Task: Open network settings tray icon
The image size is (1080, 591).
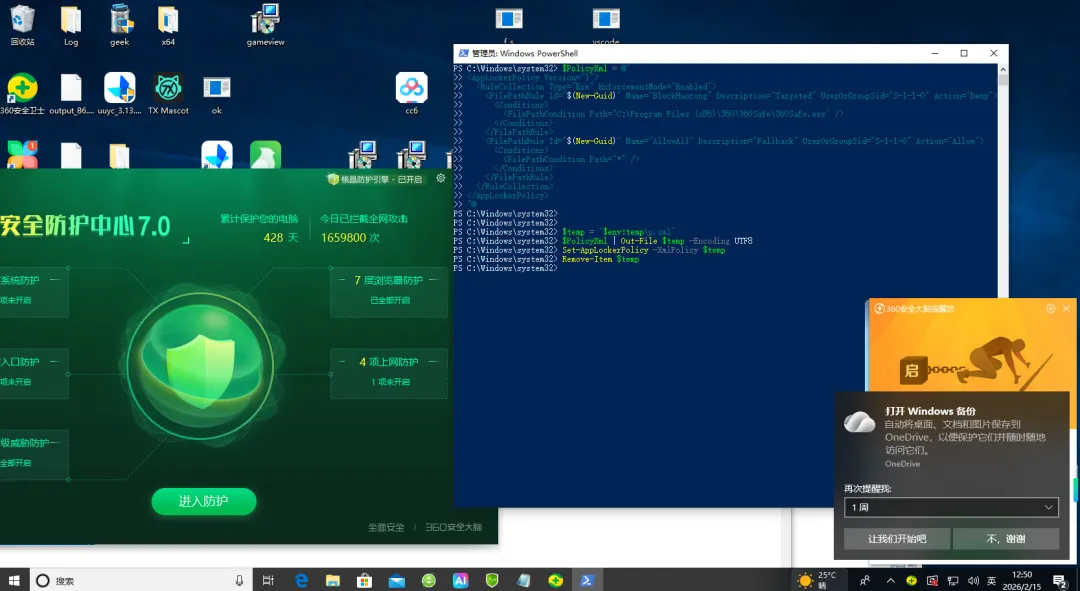Action: 953,581
